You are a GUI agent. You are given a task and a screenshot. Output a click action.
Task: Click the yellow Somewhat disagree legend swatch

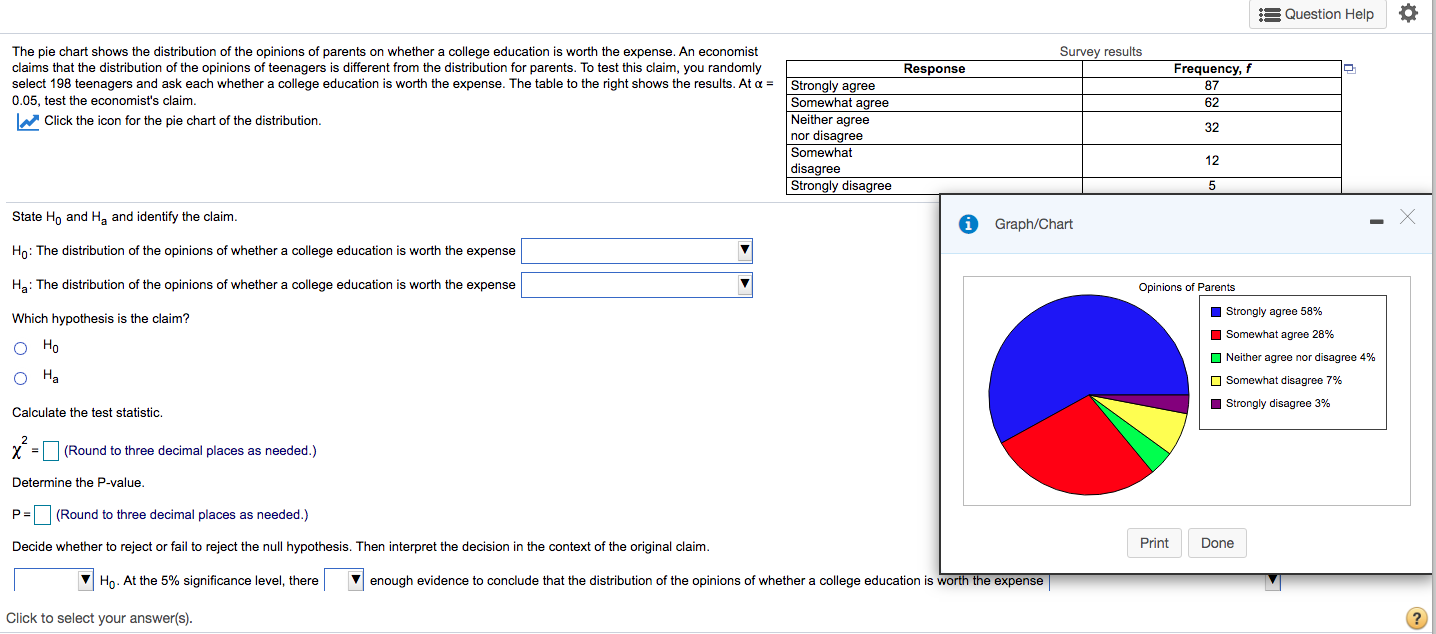1215,381
